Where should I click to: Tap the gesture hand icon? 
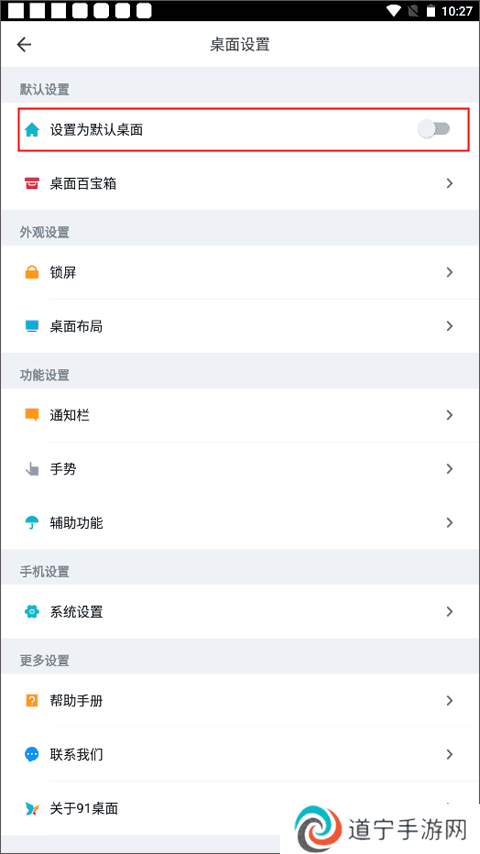click(32, 469)
